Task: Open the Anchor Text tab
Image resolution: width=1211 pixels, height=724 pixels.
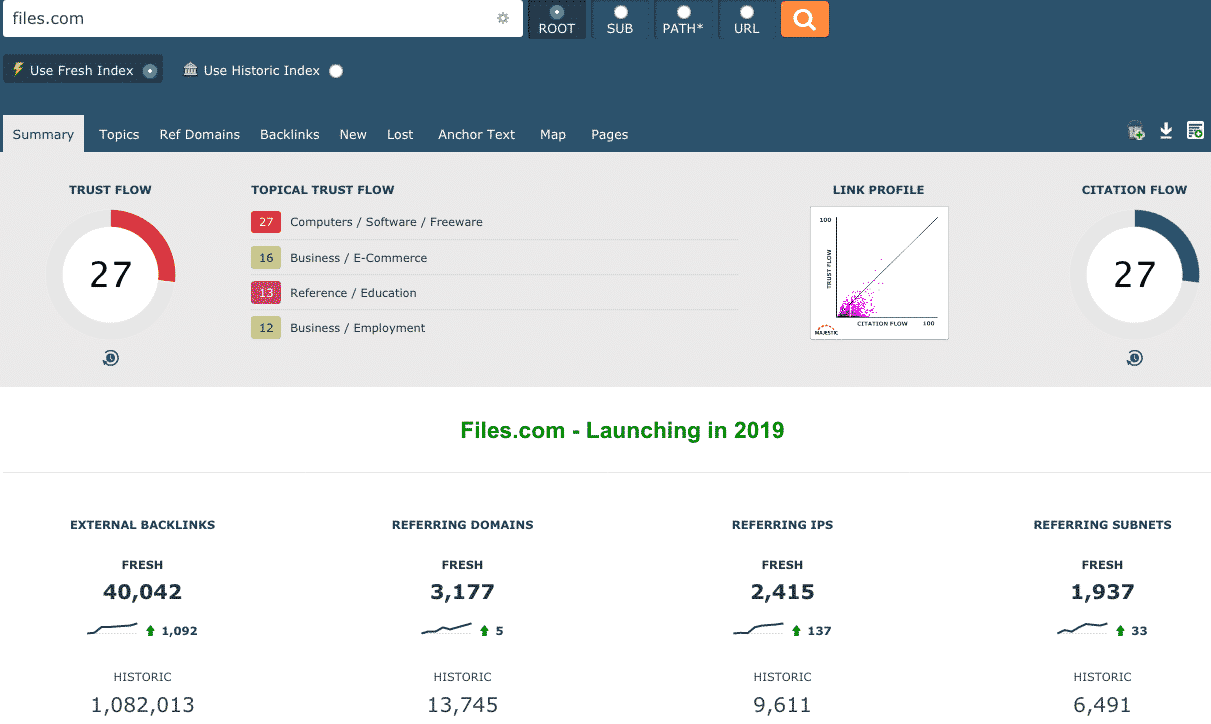Action: coord(476,135)
